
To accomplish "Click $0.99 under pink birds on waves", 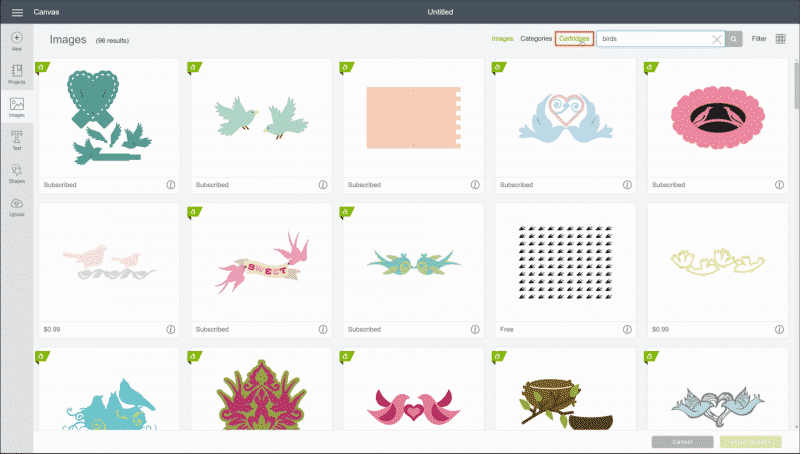I will pos(52,330).
